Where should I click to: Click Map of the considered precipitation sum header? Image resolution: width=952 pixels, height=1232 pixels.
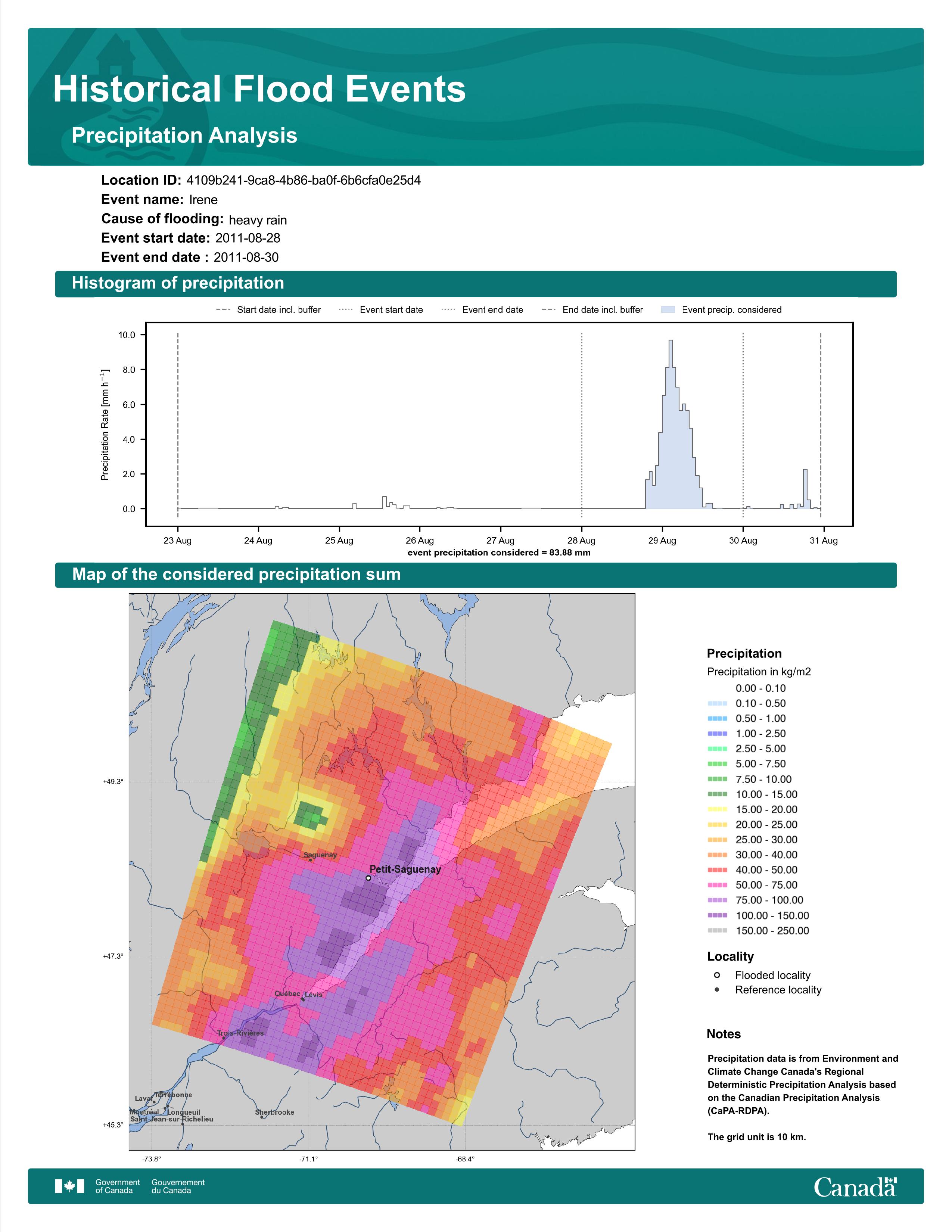point(476,575)
